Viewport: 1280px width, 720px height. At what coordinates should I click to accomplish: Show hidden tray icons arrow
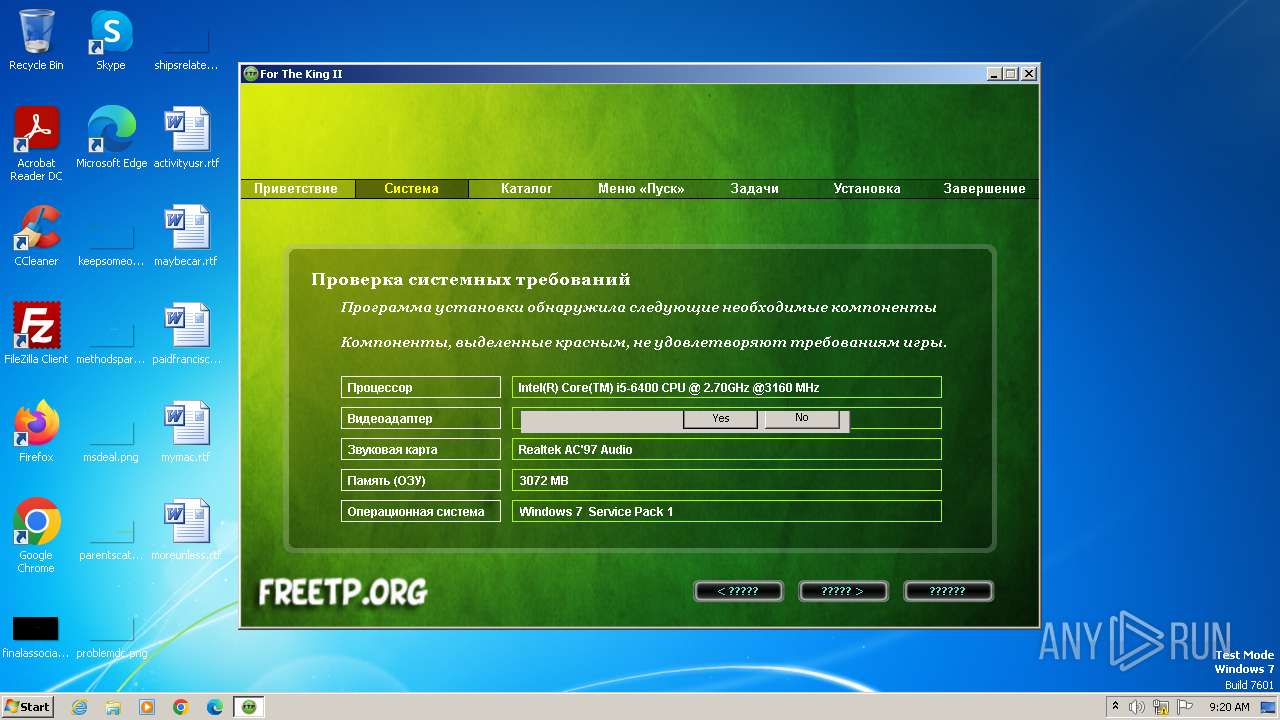[1115, 707]
